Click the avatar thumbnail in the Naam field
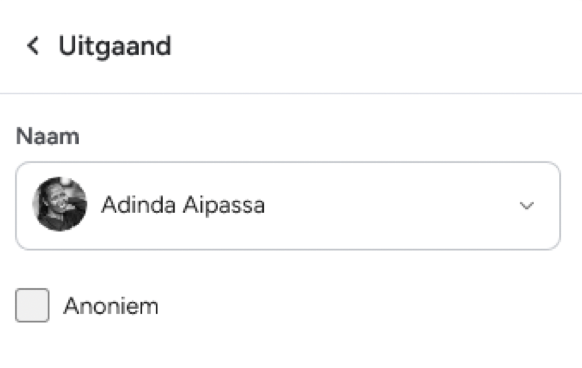The height and width of the screenshot is (368, 582). 60,204
